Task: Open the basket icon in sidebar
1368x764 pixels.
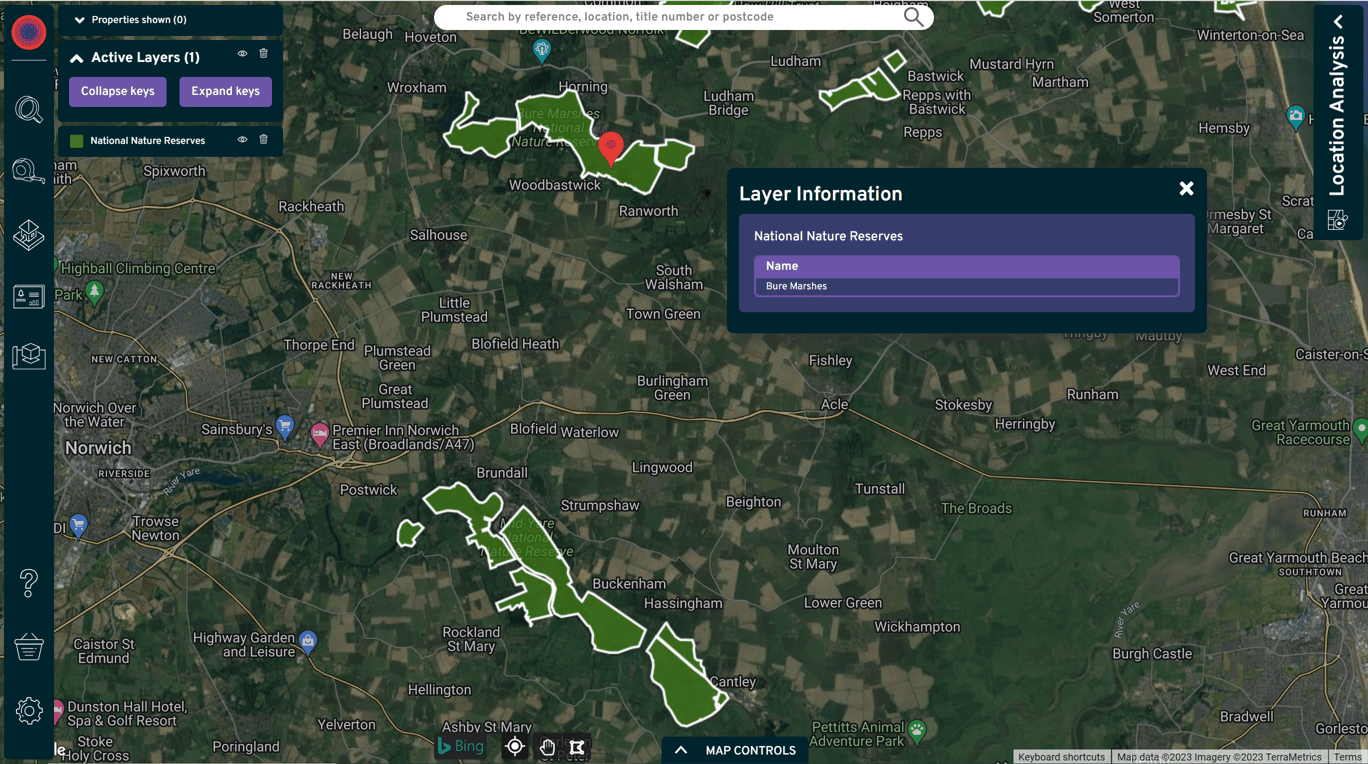Action: coord(28,647)
